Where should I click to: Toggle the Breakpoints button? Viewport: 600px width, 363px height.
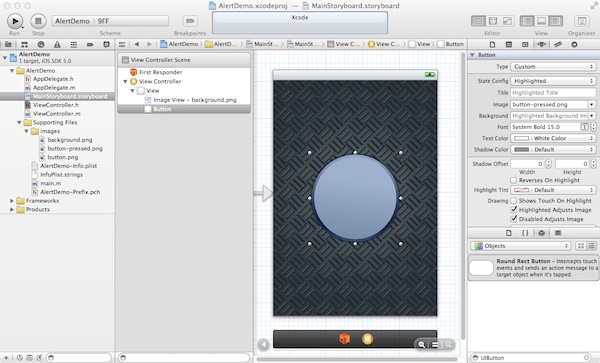[x=190, y=21]
